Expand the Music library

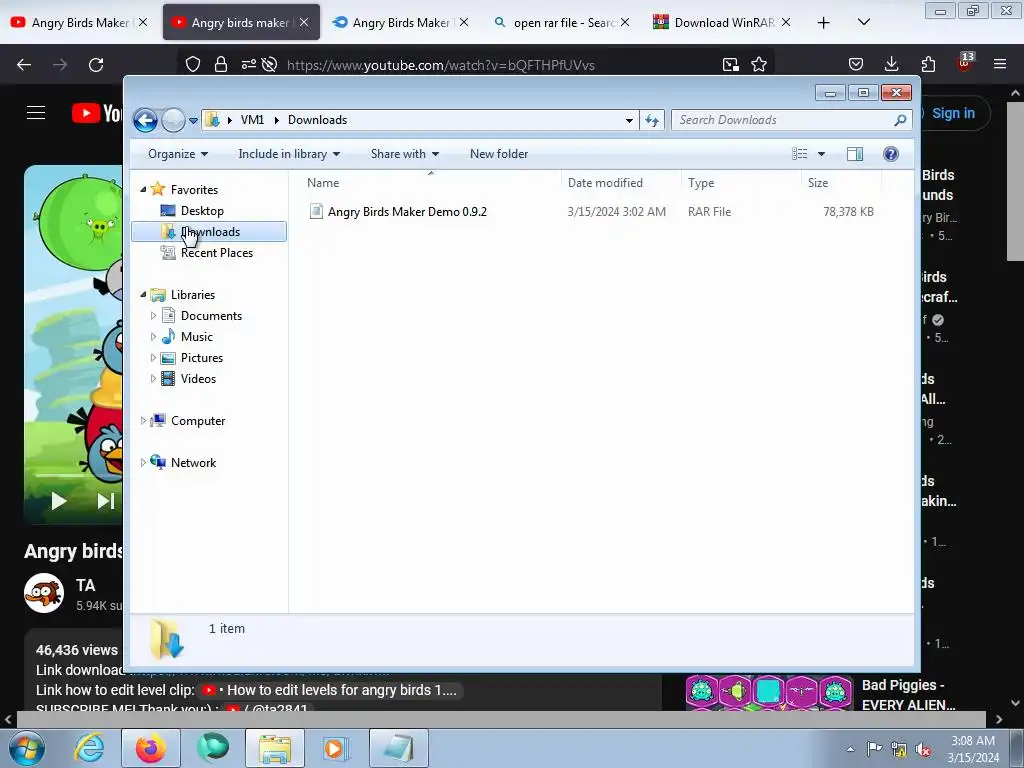coord(153,337)
